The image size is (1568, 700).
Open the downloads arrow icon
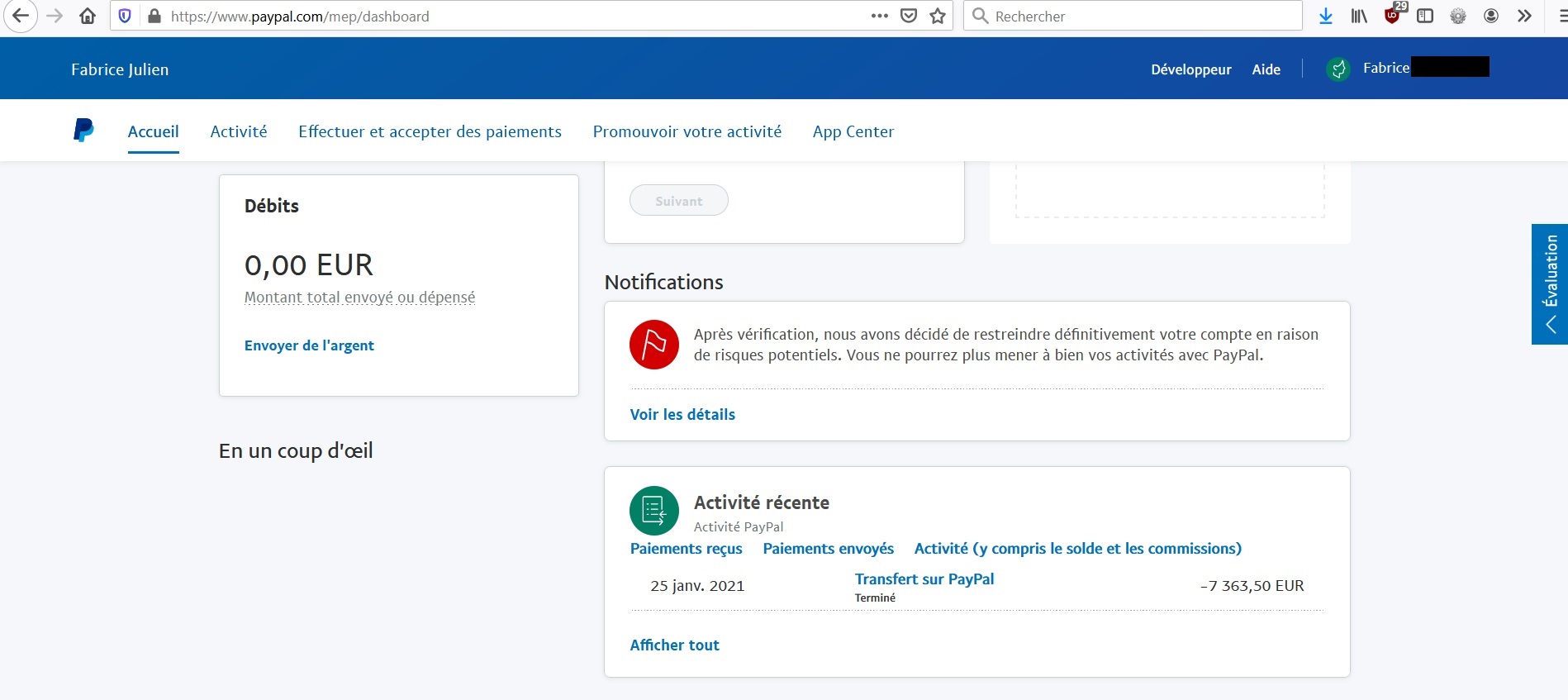pyautogui.click(x=1326, y=16)
